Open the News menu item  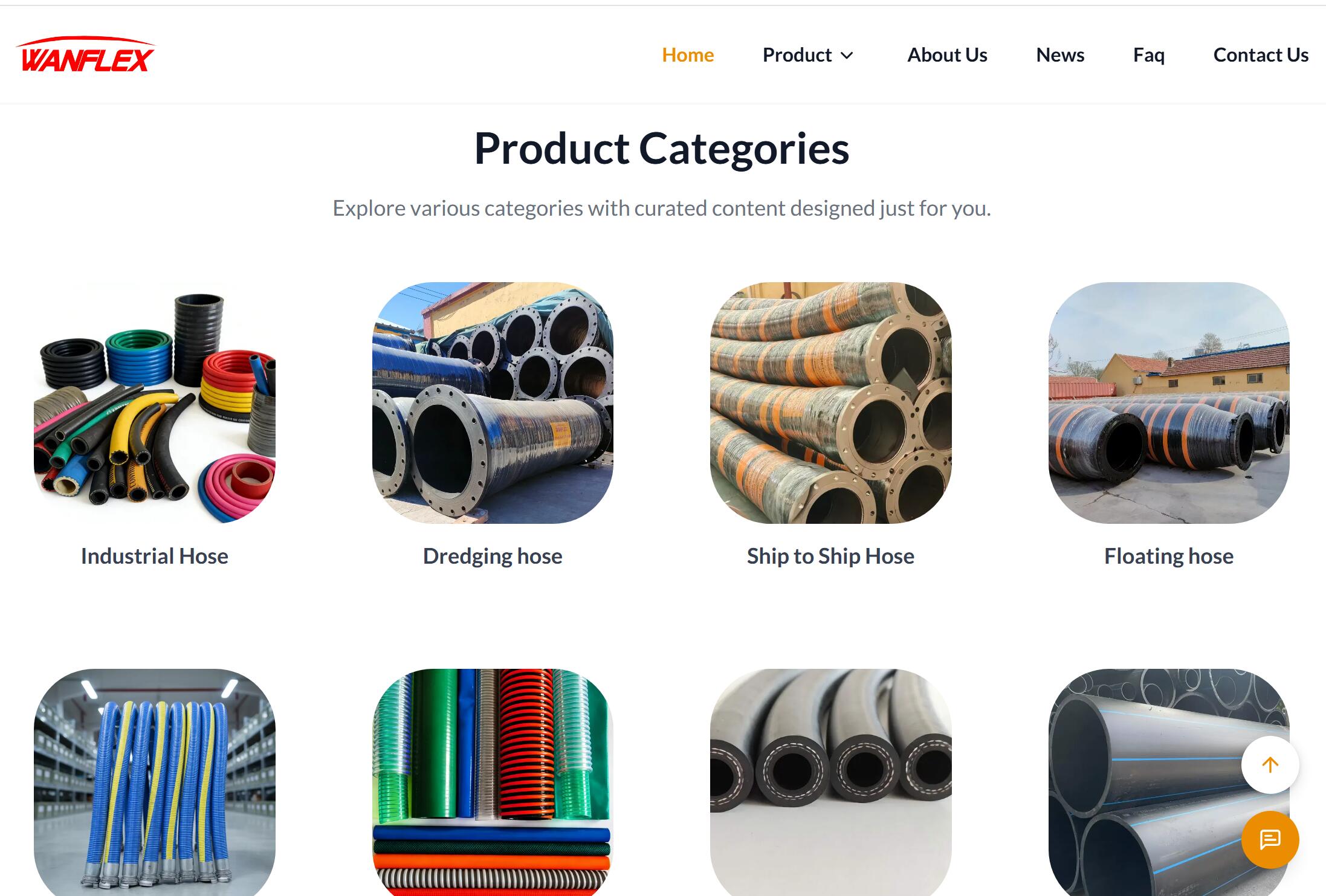pos(1060,55)
